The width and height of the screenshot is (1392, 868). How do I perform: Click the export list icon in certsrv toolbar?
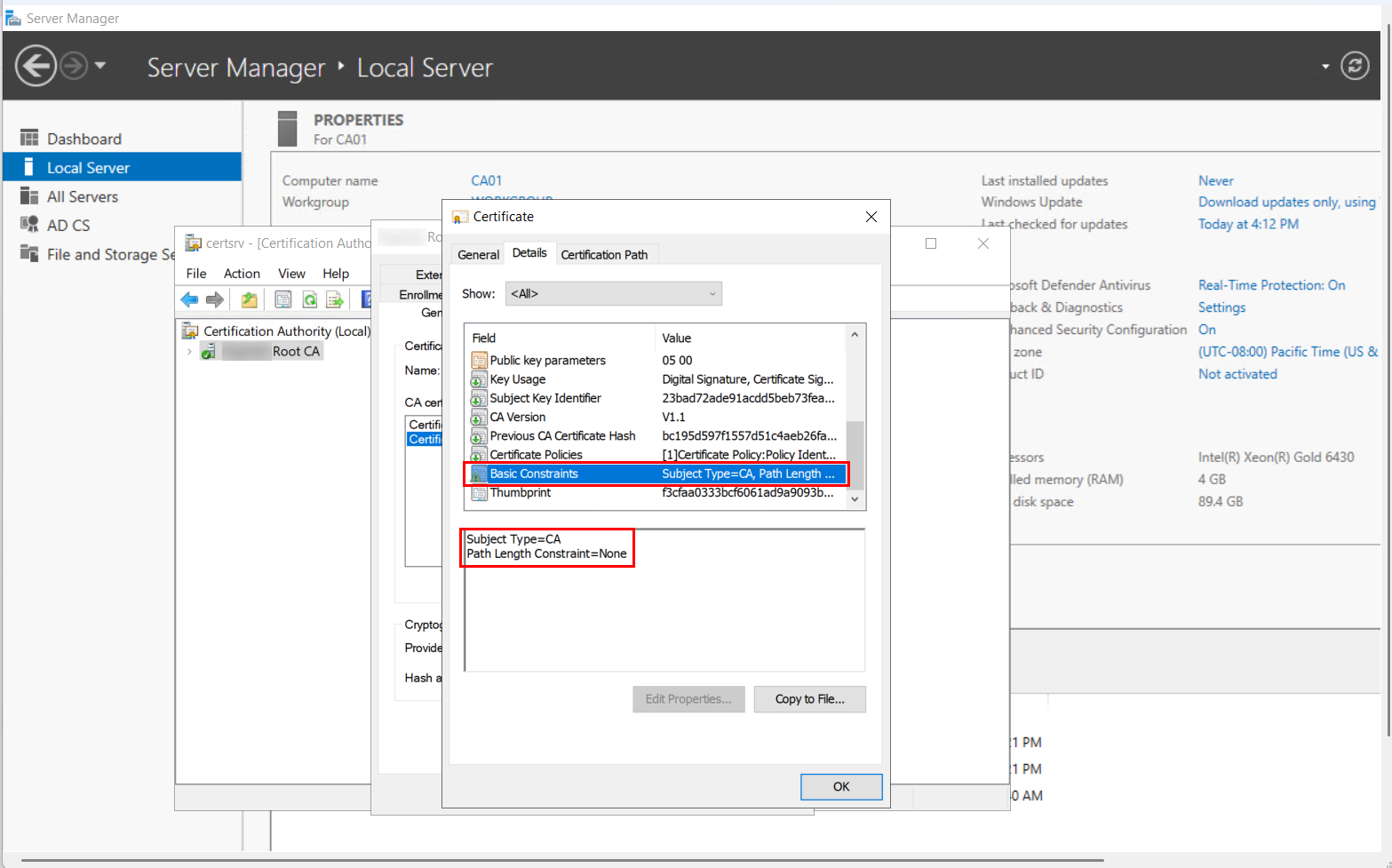(x=335, y=300)
